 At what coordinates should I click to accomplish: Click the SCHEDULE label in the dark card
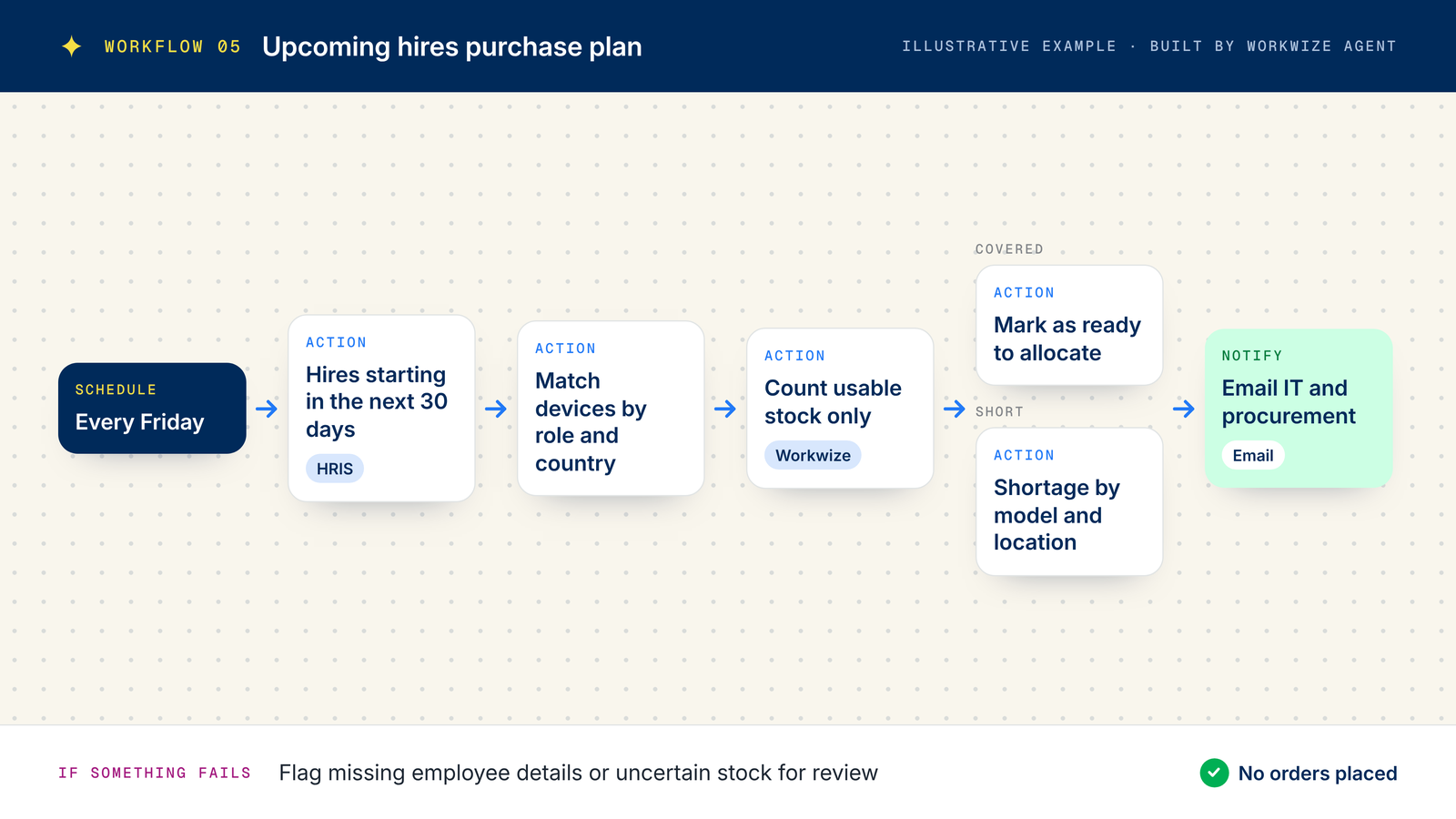click(x=116, y=389)
